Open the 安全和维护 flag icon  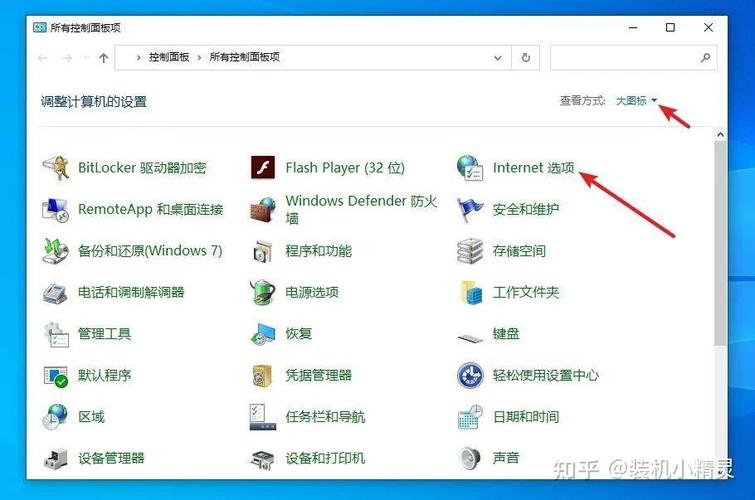tap(470, 210)
